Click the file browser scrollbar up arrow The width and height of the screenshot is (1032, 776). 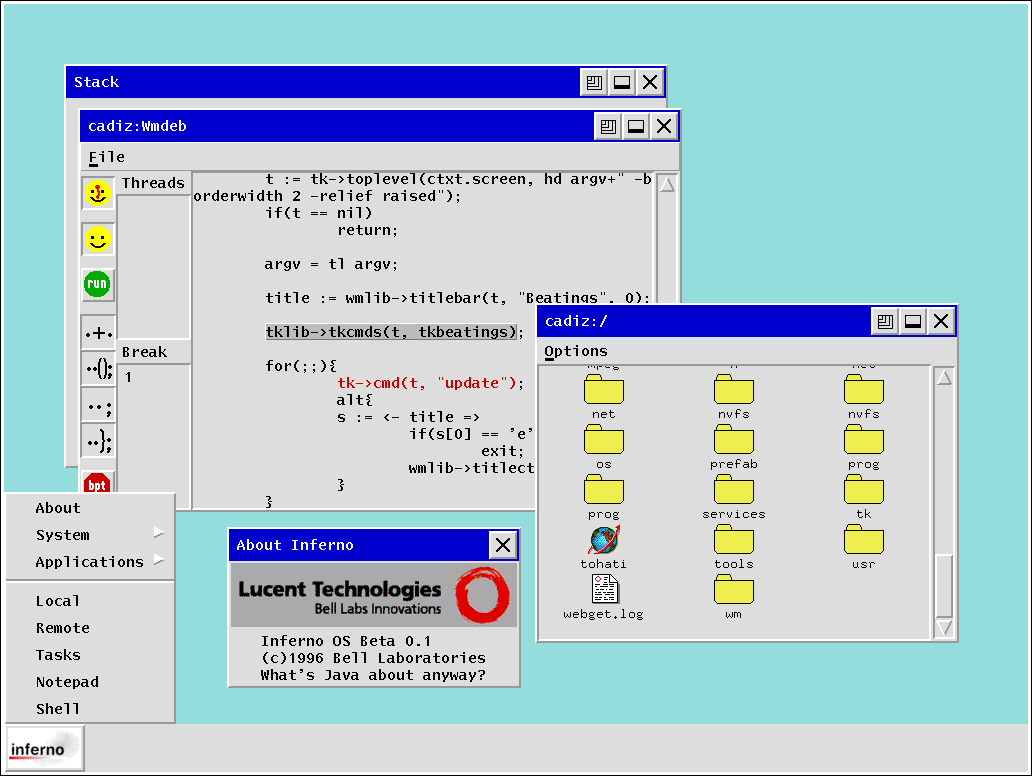pyautogui.click(x=943, y=377)
